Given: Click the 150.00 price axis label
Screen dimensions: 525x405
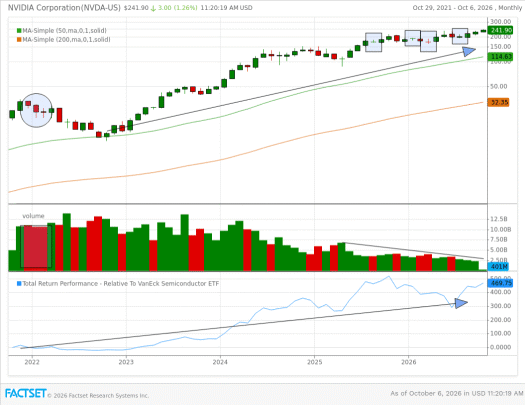Looking at the screenshot, I should click(501, 47).
